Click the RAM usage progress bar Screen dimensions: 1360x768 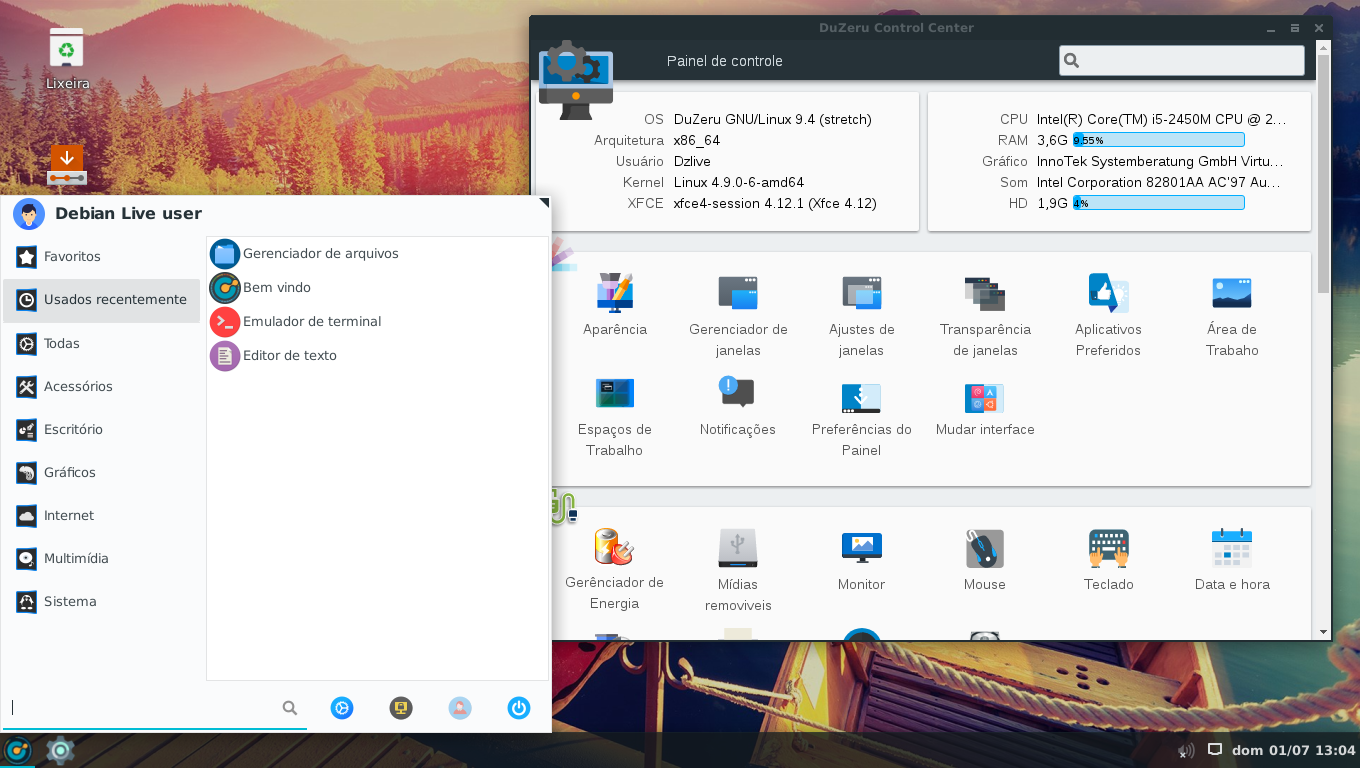pos(1158,140)
